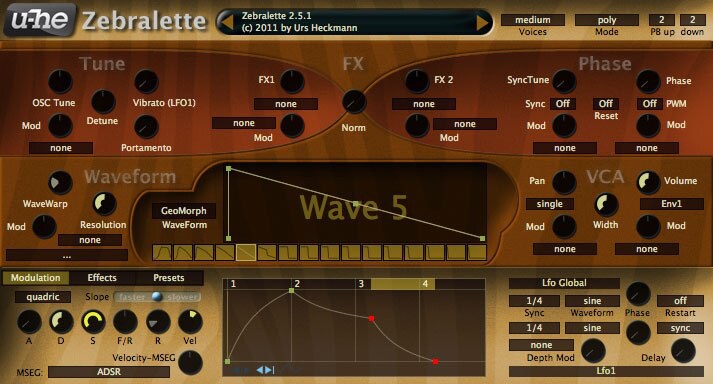Click the FX1 knob

click(292, 82)
